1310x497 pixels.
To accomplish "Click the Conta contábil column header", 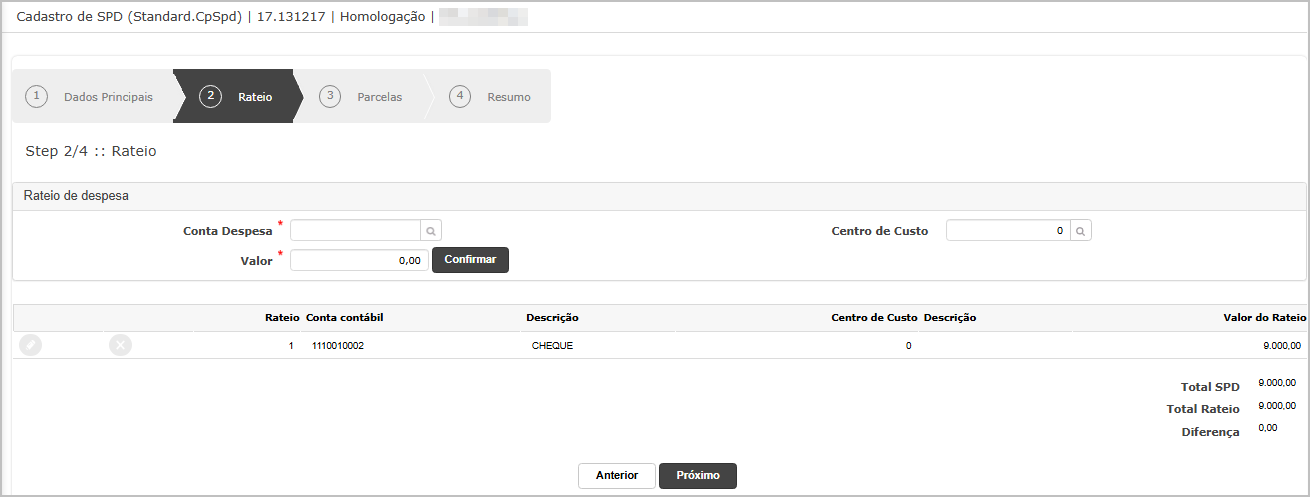I will coord(345,318).
